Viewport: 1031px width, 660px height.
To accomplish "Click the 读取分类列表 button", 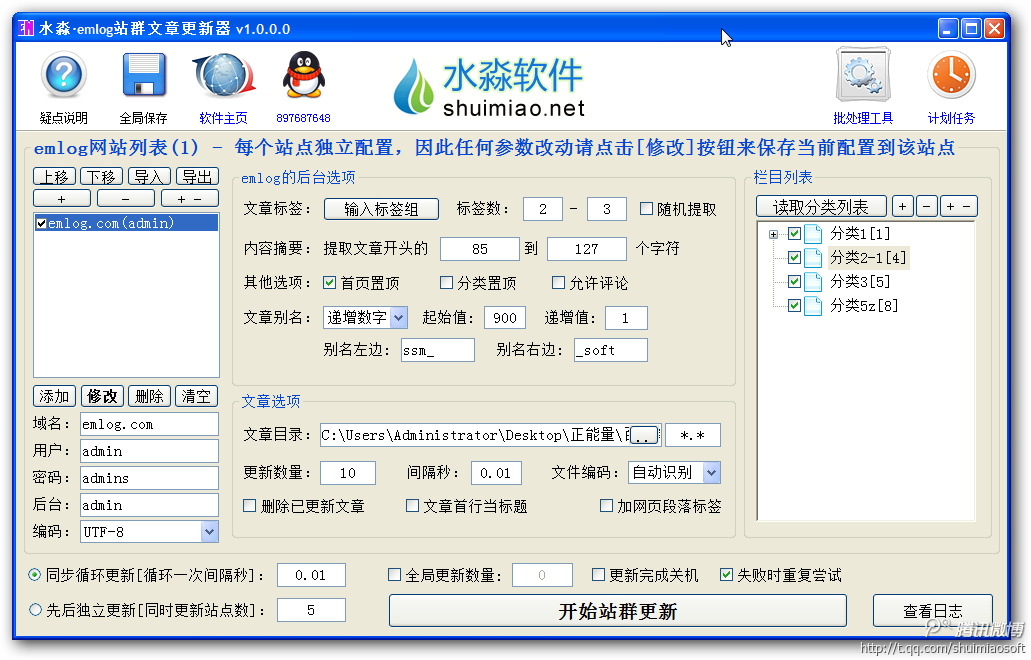I will click(821, 207).
